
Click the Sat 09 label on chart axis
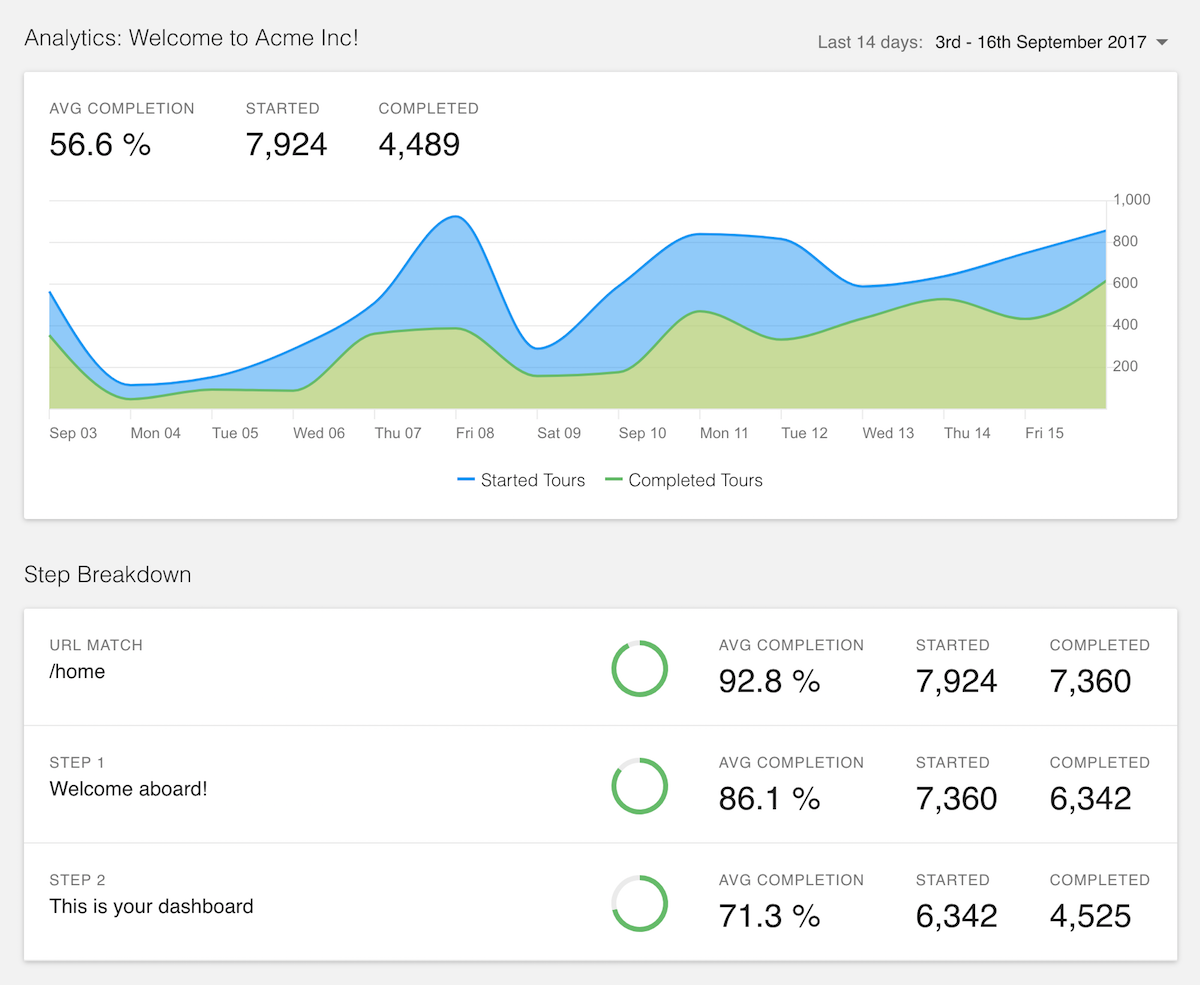(x=558, y=433)
